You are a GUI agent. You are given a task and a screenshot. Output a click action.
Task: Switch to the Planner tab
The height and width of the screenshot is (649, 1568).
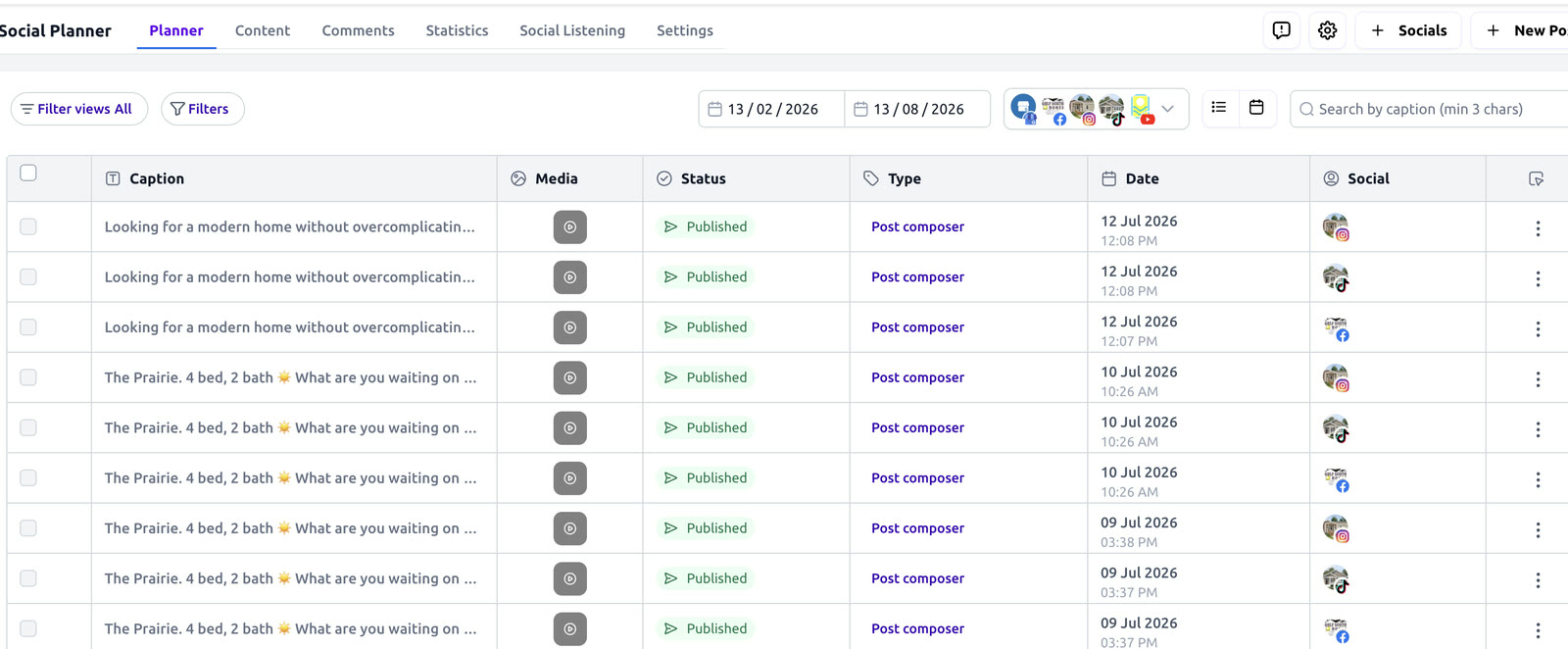click(x=176, y=30)
